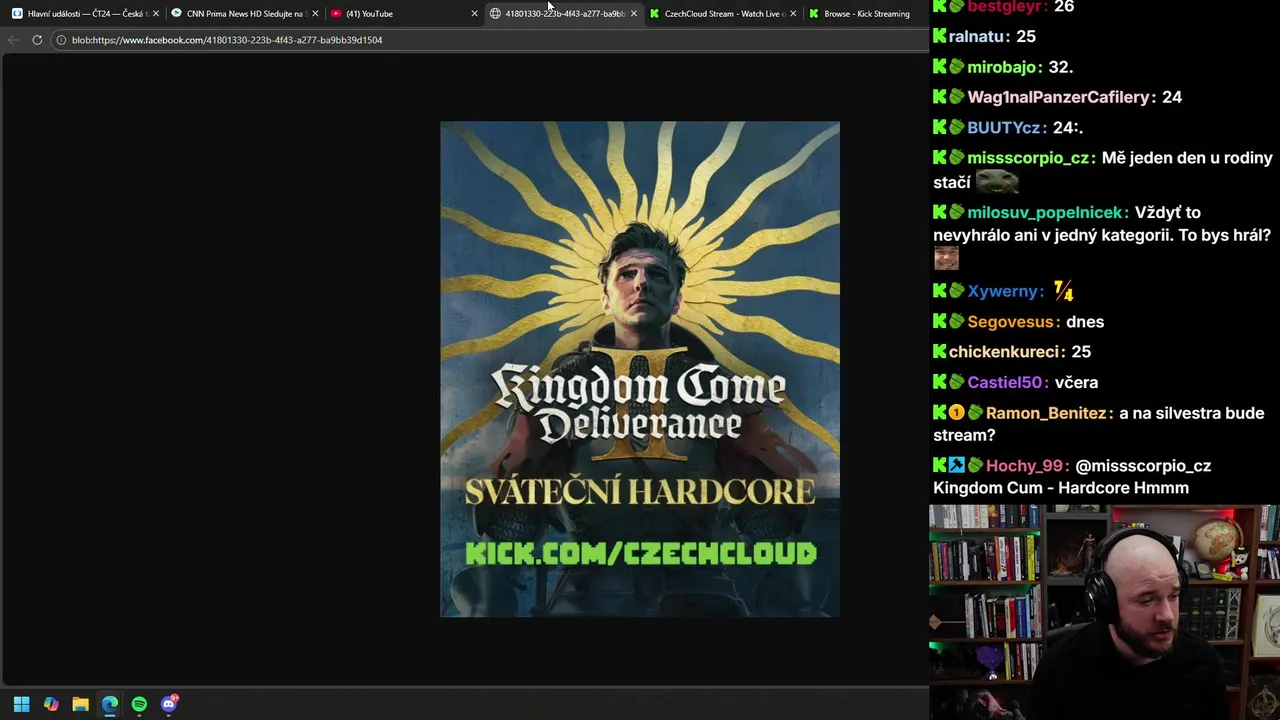Image resolution: width=1280 pixels, height=720 pixels.
Task: Close the YouTube tab
Action: coord(474,14)
